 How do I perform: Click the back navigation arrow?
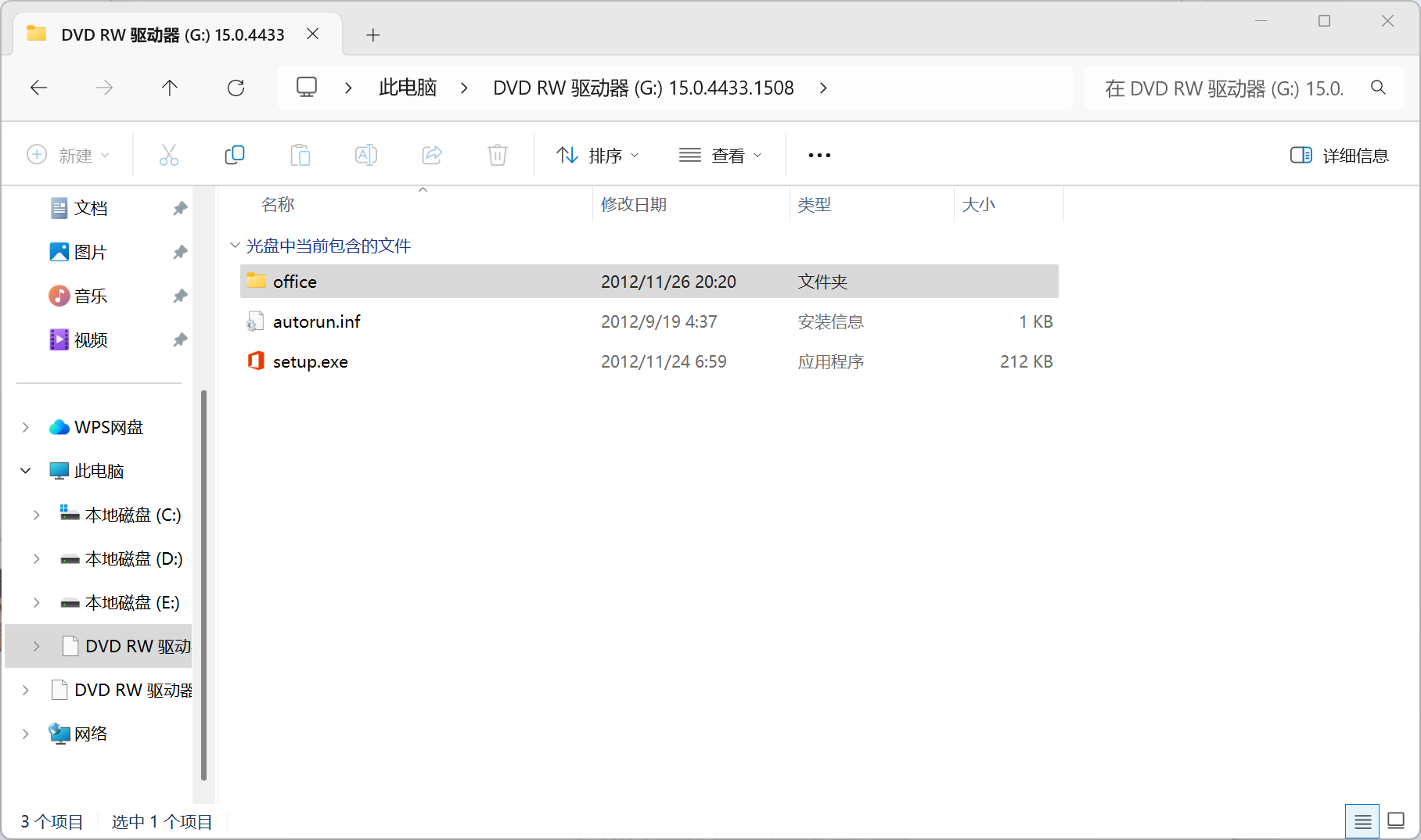pyautogui.click(x=38, y=88)
